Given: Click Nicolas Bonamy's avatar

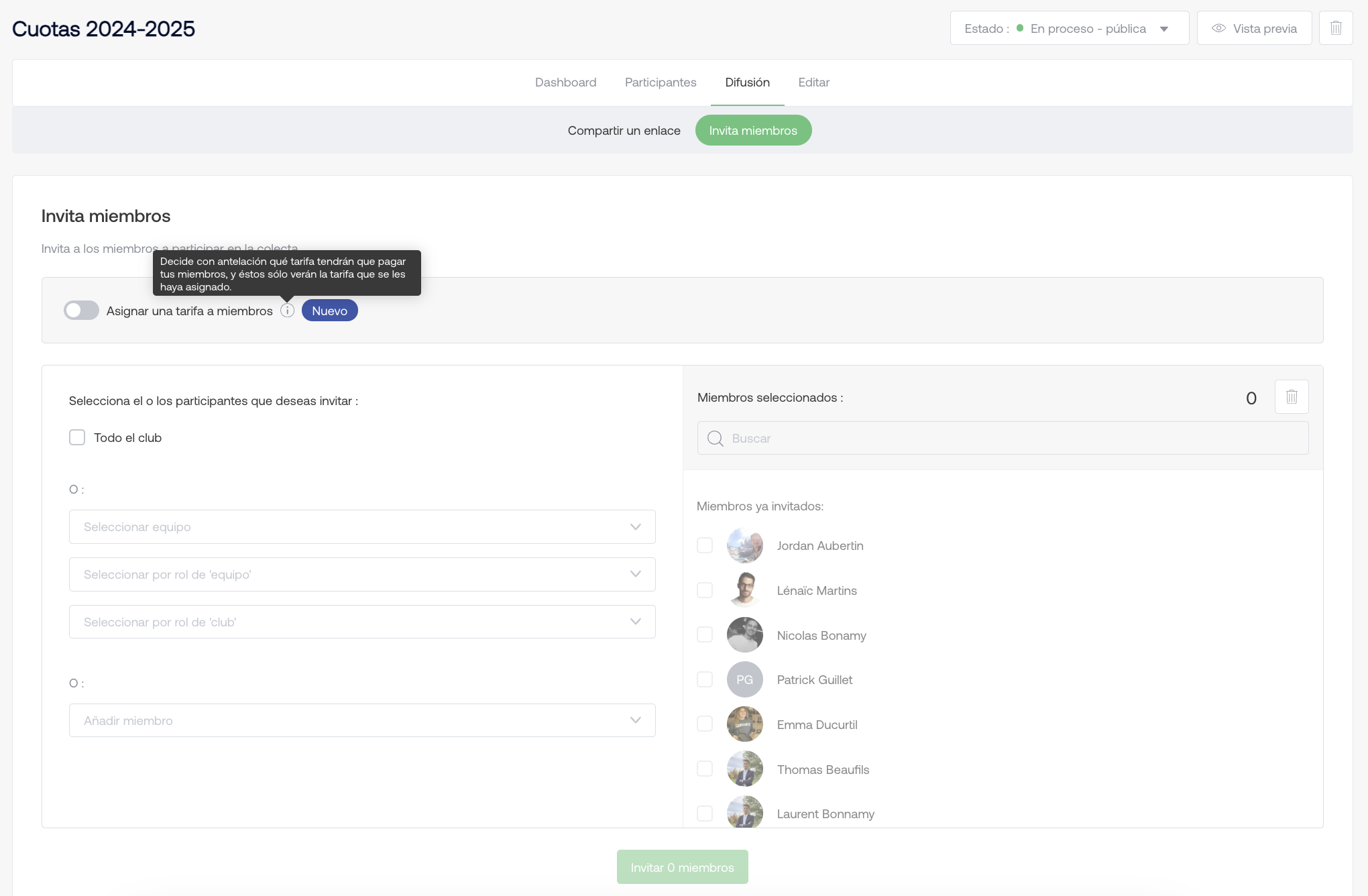Looking at the screenshot, I should (x=744, y=634).
